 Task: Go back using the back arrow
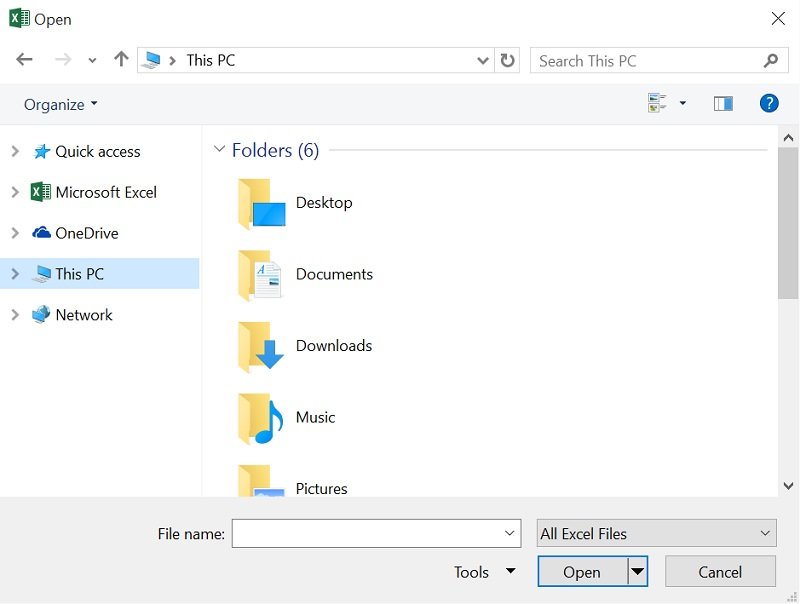tap(24, 60)
